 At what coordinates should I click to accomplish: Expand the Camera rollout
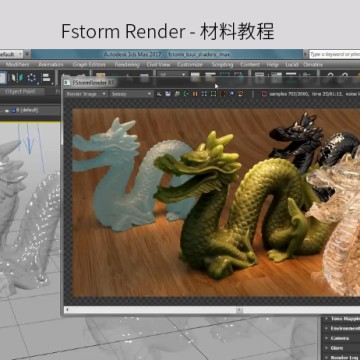342,338
